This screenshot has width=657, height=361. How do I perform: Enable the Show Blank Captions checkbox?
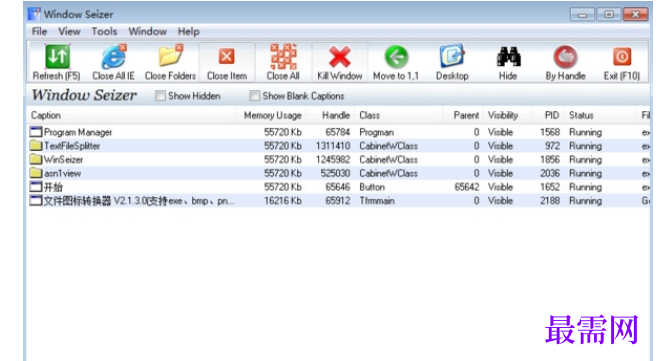click(x=254, y=96)
